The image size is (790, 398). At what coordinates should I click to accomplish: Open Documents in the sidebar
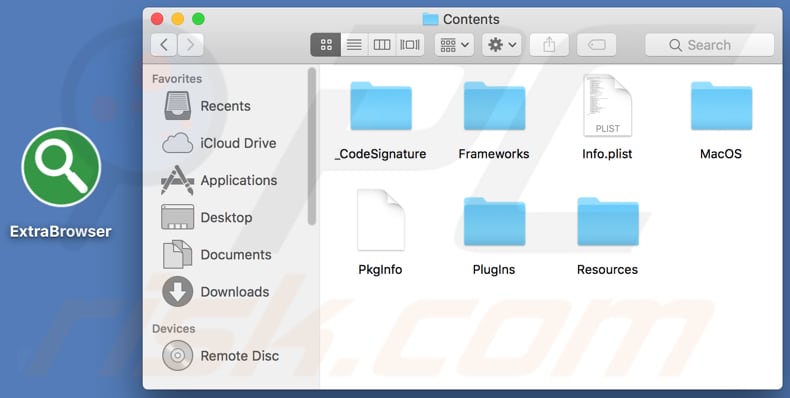[236, 254]
